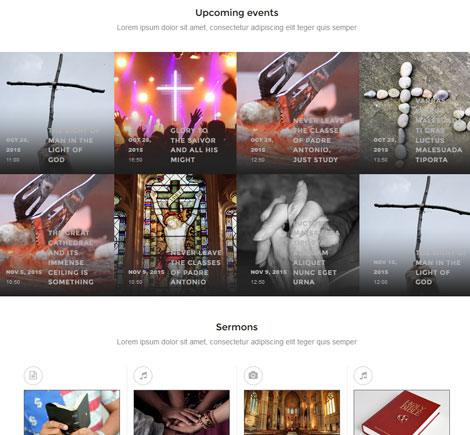Click the 'Upcoming events' heading

237,13
